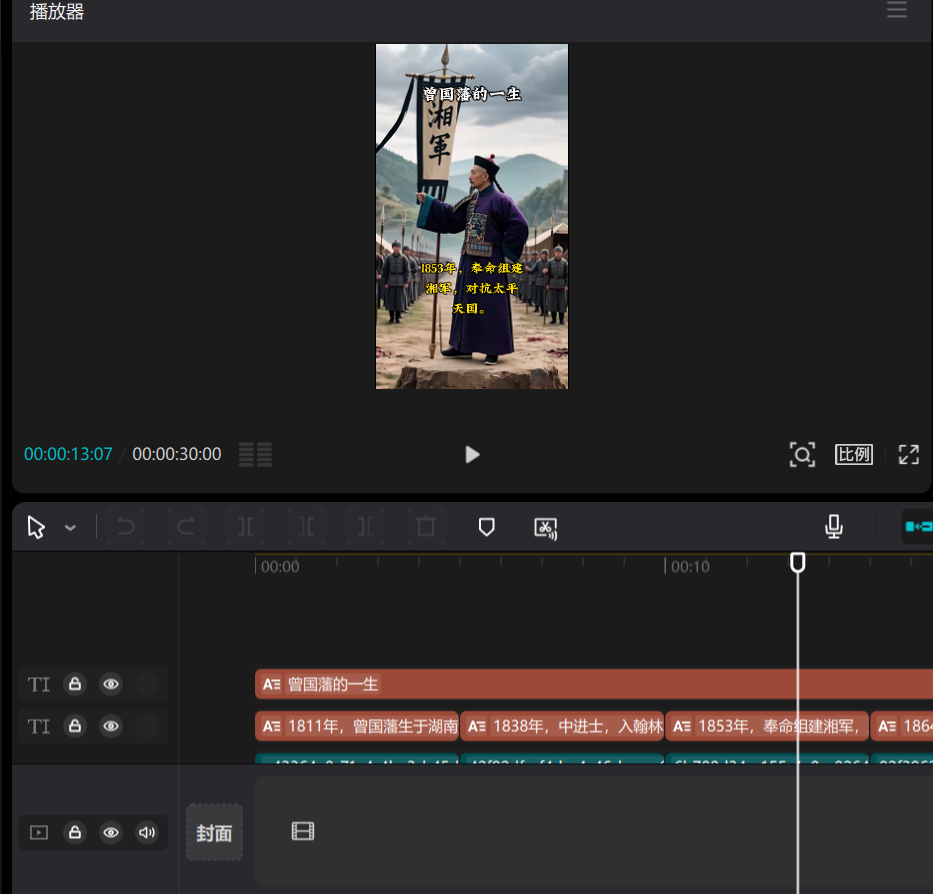Add a marker with shield icon
Image resolution: width=933 pixels, height=894 pixels.
(x=487, y=527)
